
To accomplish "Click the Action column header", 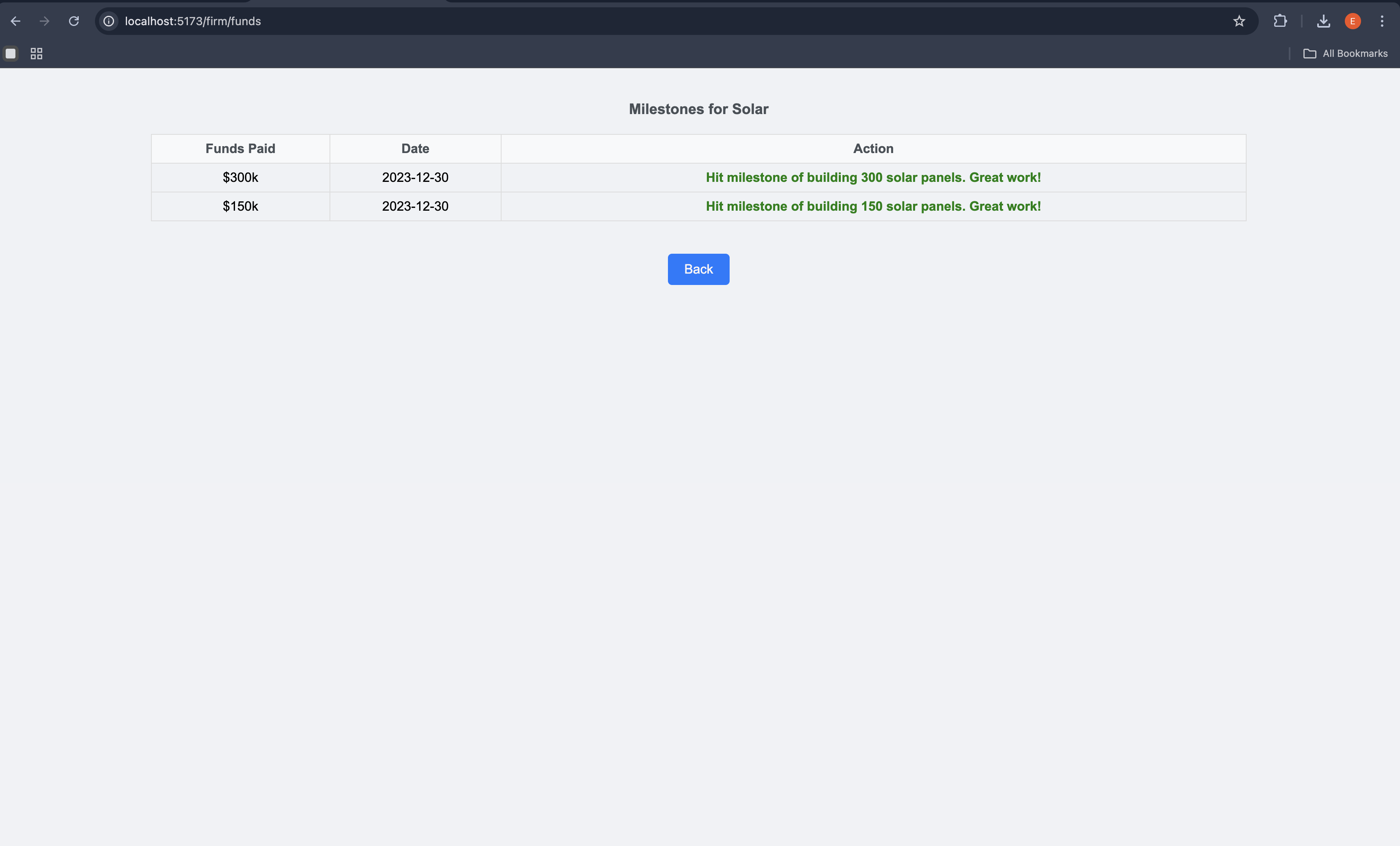I will [873, 149].
